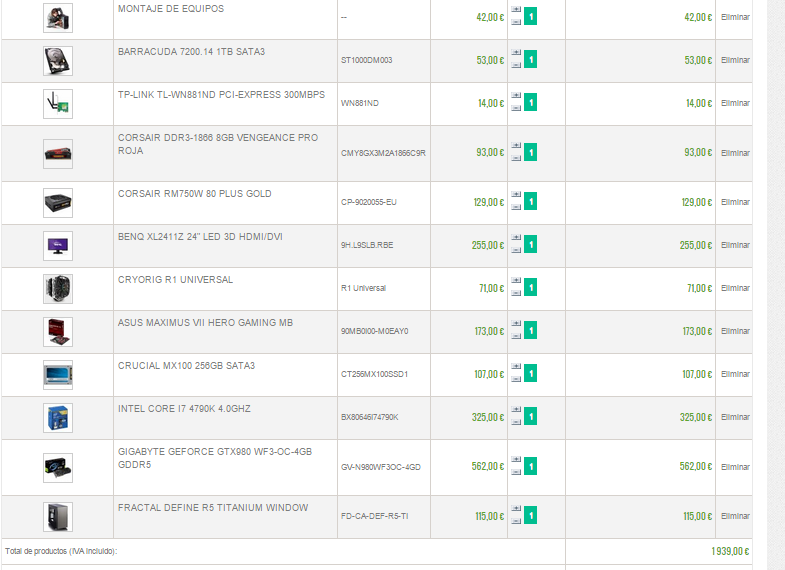Decrease quantity of Barracuda 7200.14 1TB
The height and width of the screenshot is (570, 785).
(516, 65)
